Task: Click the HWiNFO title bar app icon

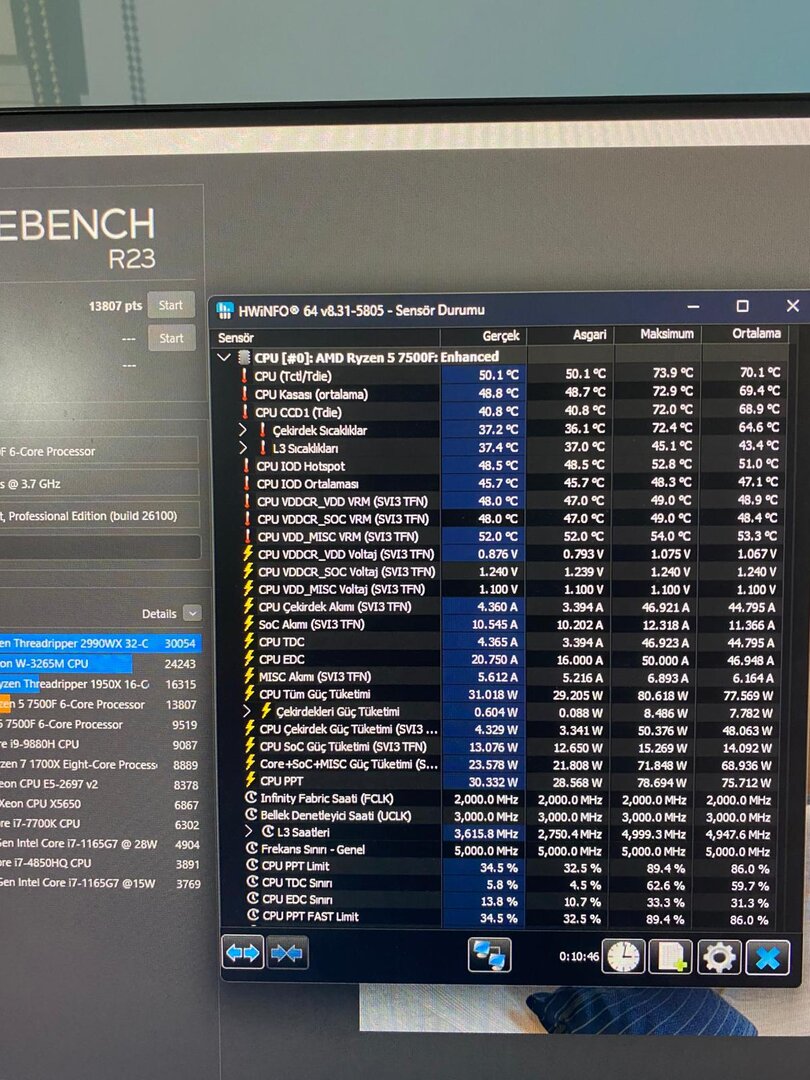Action: pos(225,311)
